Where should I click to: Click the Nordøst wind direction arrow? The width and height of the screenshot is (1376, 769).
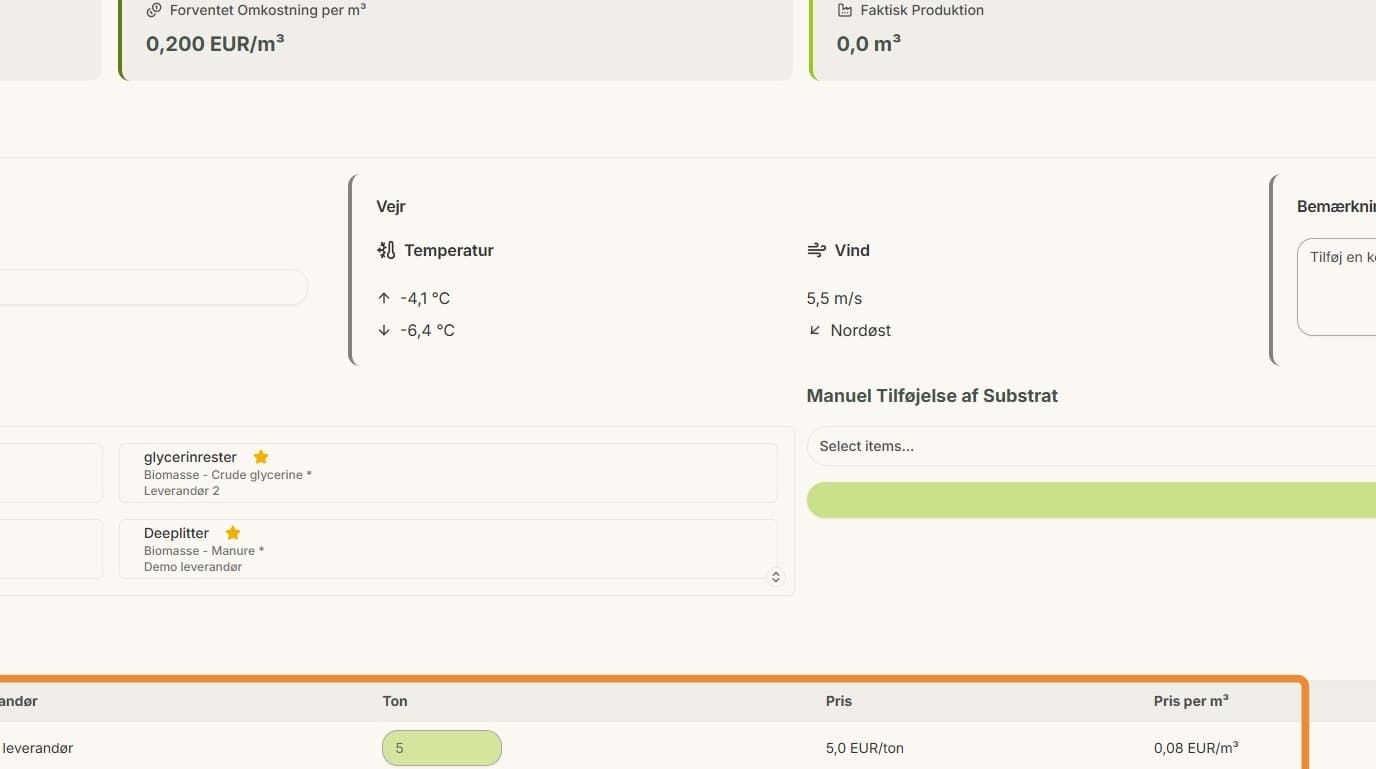click(x=815, y=330)
